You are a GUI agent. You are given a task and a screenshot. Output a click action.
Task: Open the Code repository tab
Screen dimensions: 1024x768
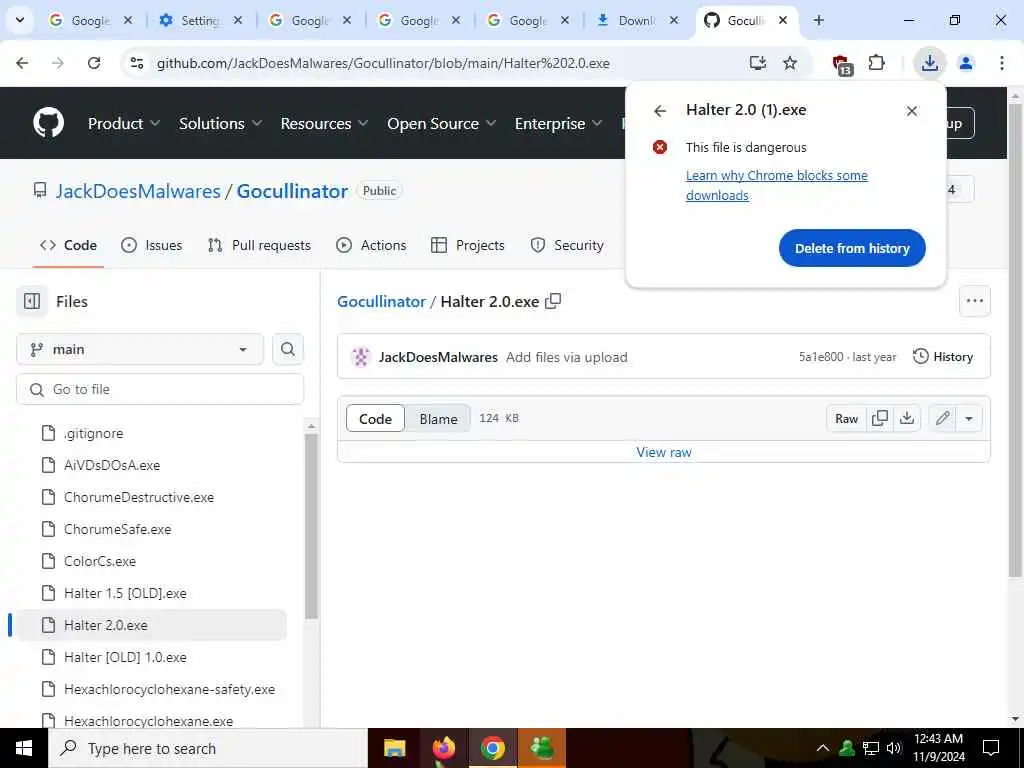click(69, 246)
